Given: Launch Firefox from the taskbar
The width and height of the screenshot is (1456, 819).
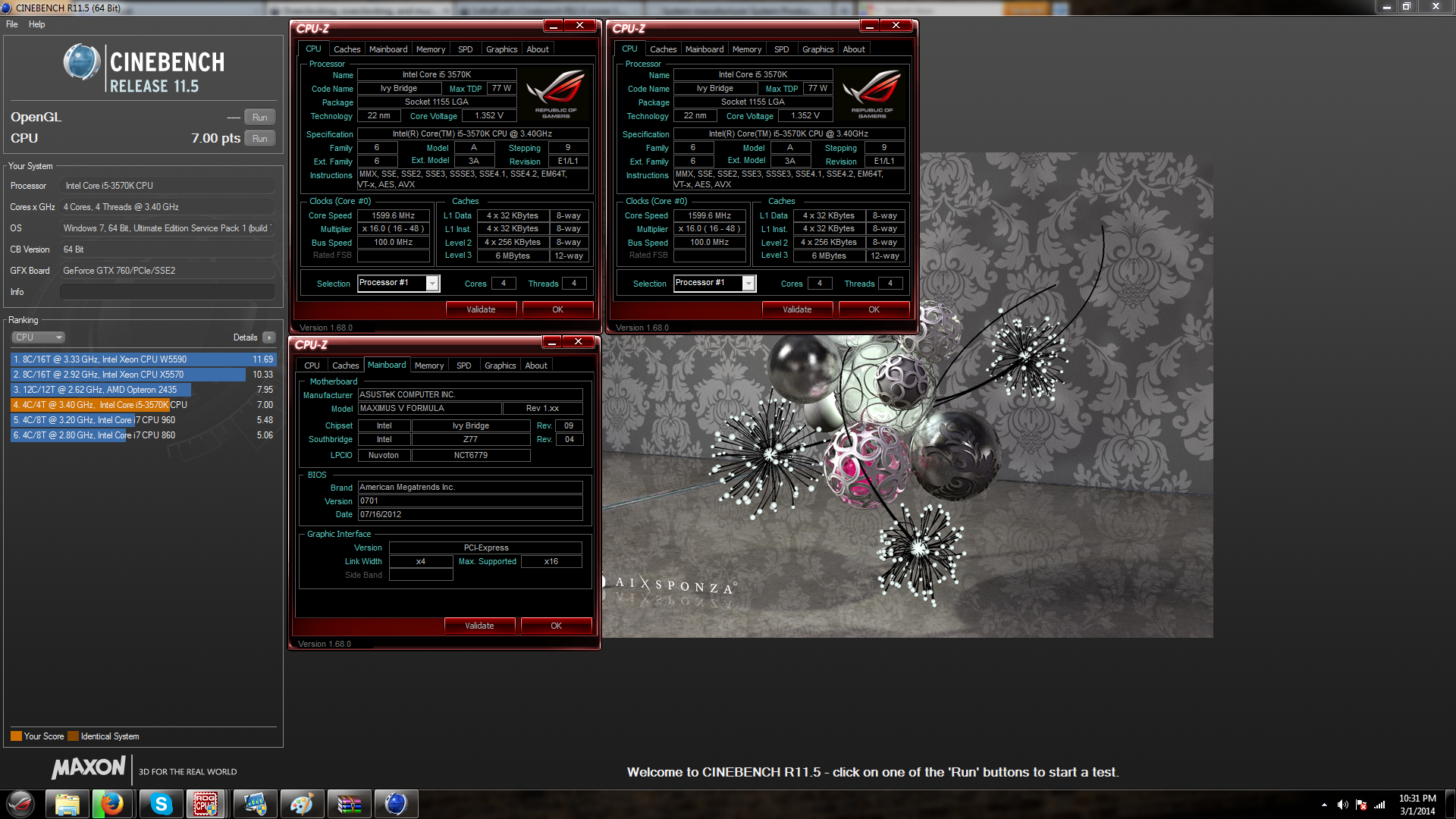Looking at the screenshot, I should (x=112, y=804).
